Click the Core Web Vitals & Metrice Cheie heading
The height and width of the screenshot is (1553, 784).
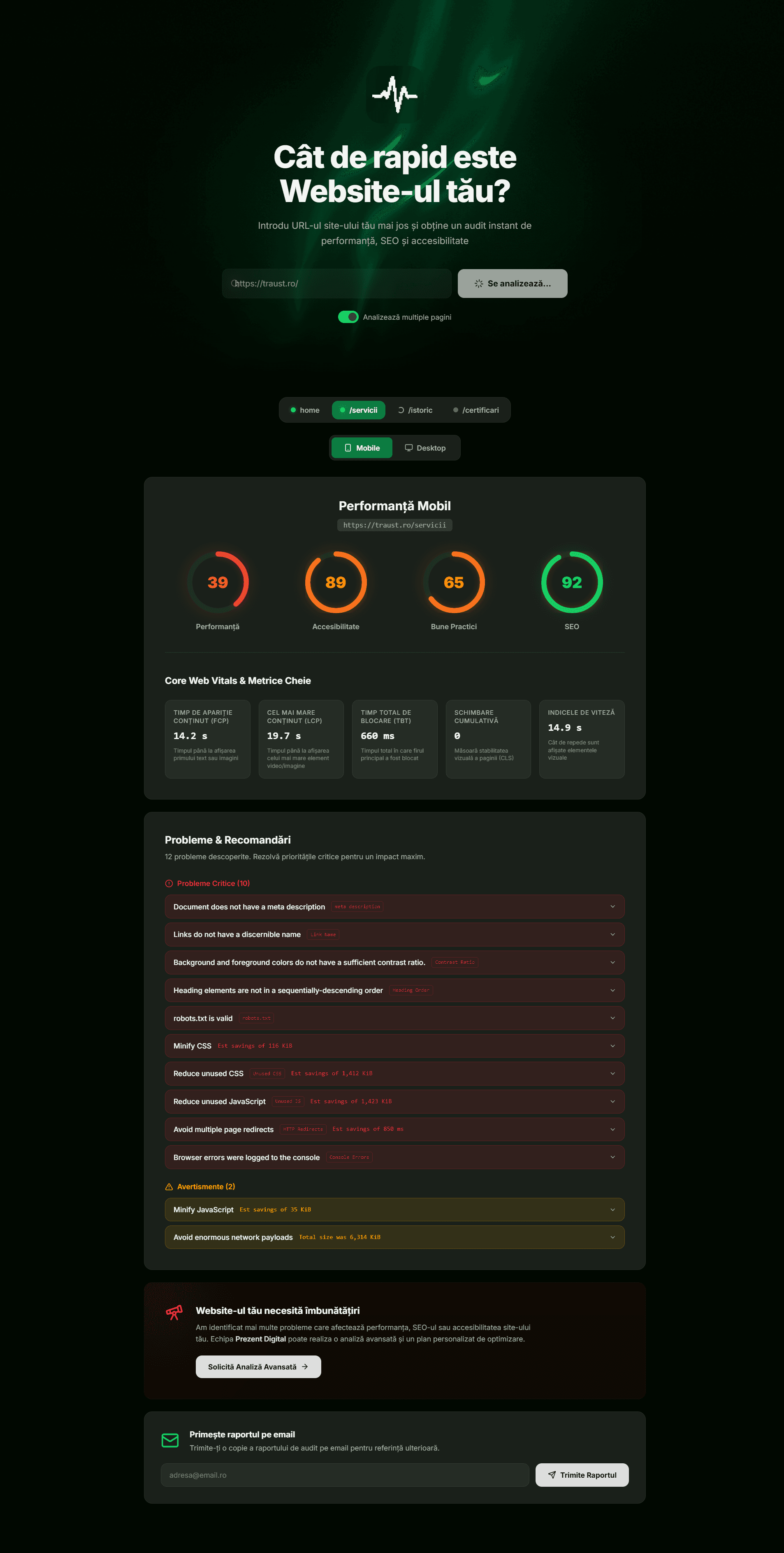click(238, 681)
